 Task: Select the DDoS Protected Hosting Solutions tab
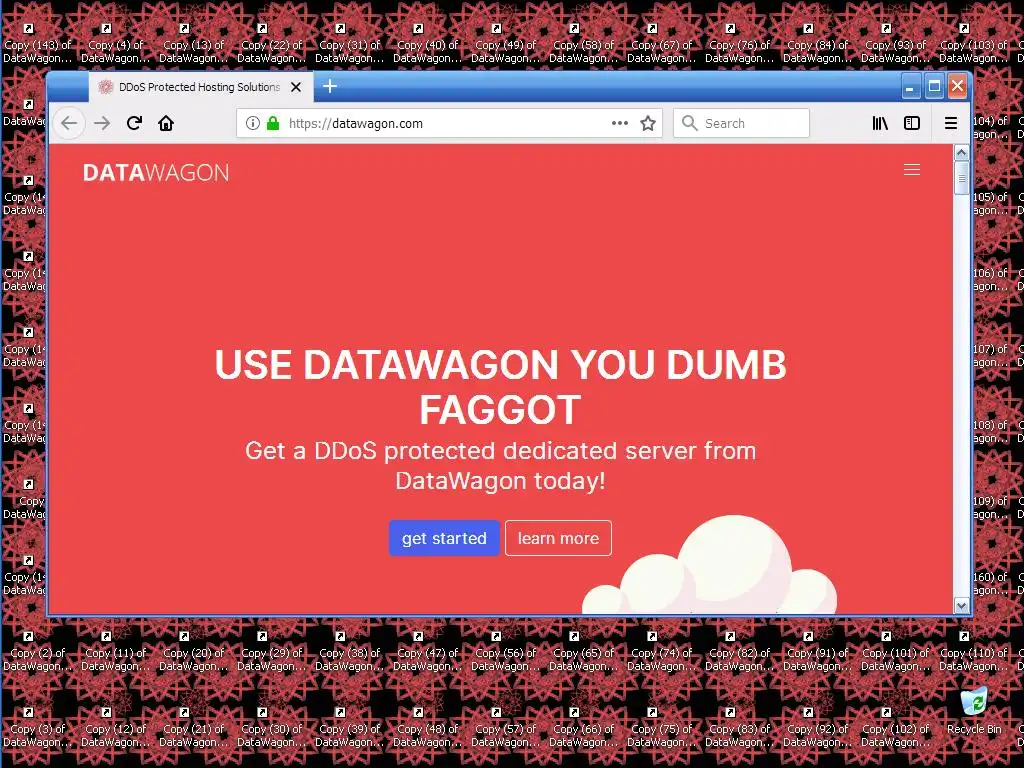click(x=201, y=87)
